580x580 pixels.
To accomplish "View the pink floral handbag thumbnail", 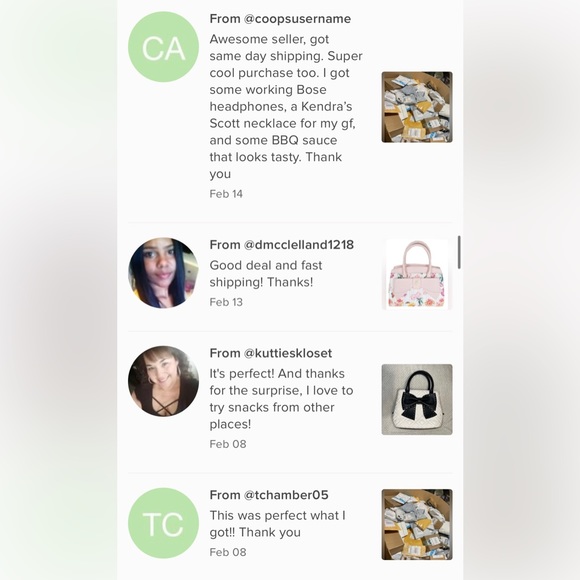I will (417, 274).
